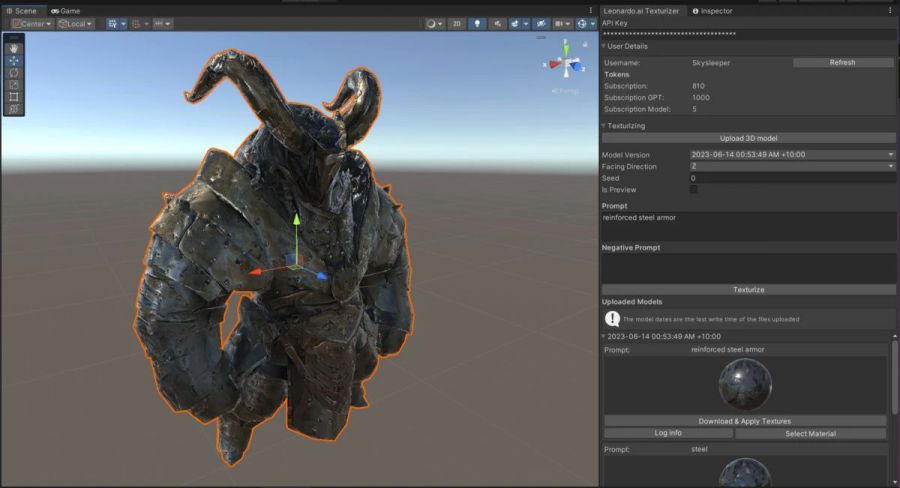Select the Rect tool

tap(14, 97)
